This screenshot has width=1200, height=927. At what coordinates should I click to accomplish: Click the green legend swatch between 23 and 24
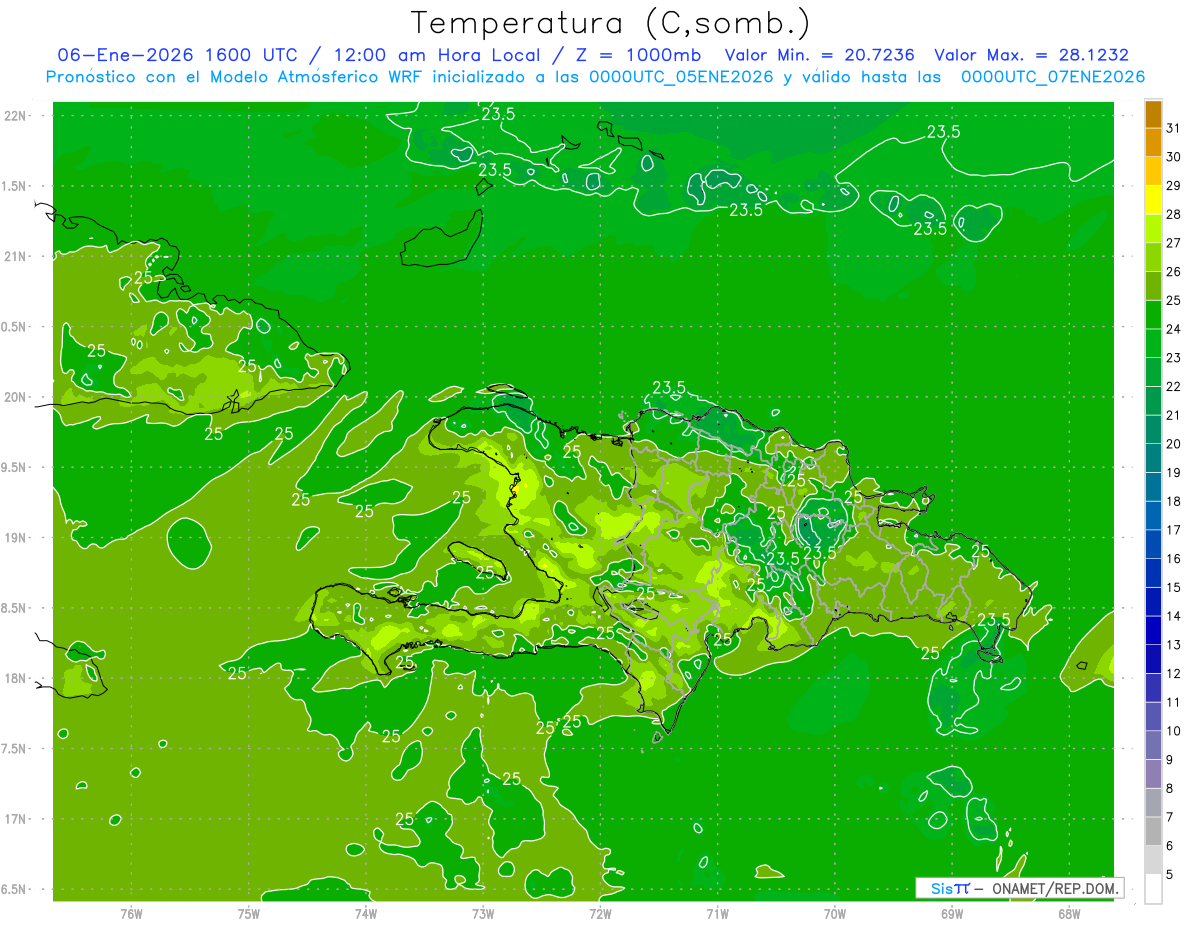pyautogui.click(x=1153, y=343)
